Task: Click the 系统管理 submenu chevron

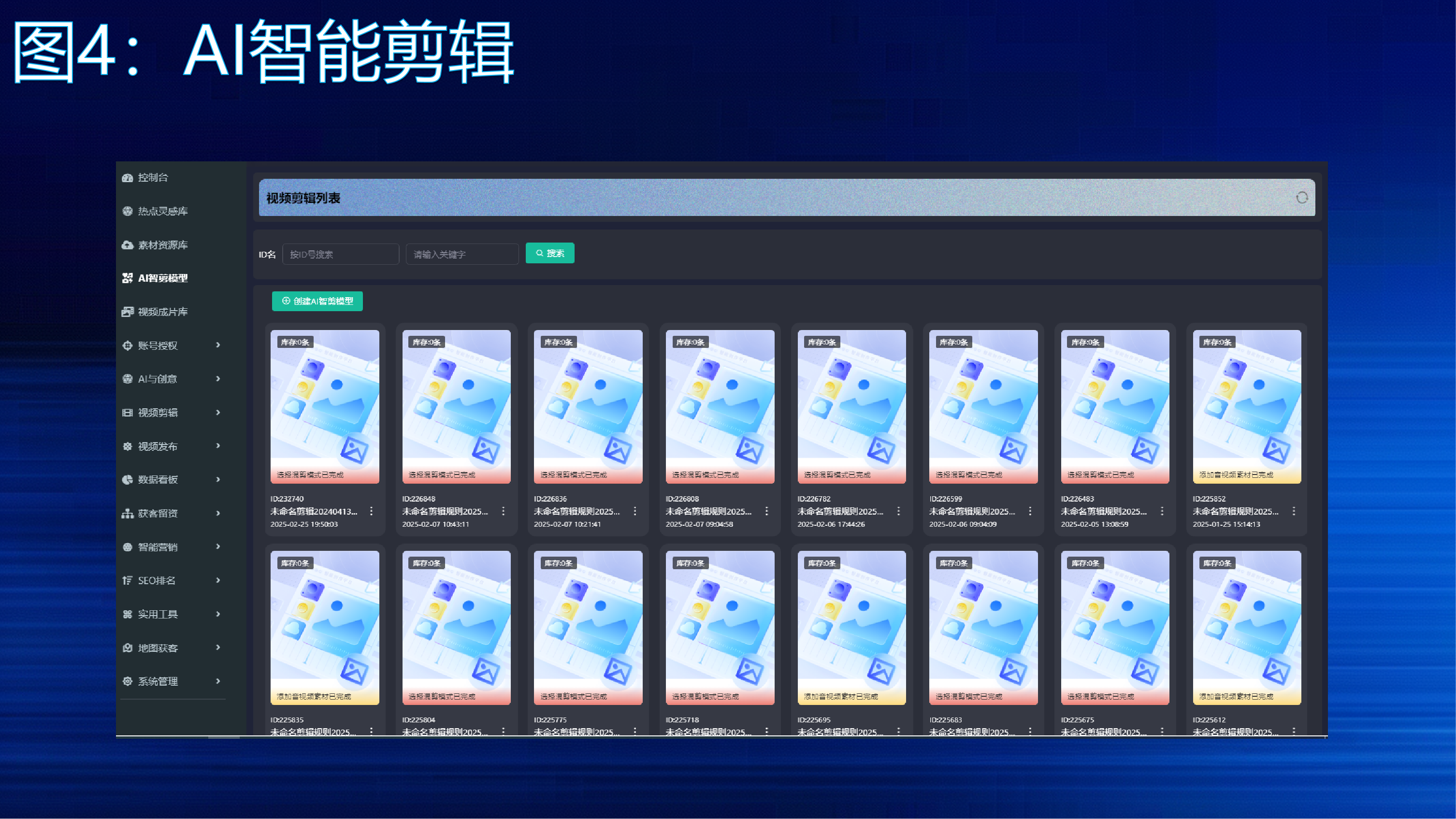Action: point(218,681)
